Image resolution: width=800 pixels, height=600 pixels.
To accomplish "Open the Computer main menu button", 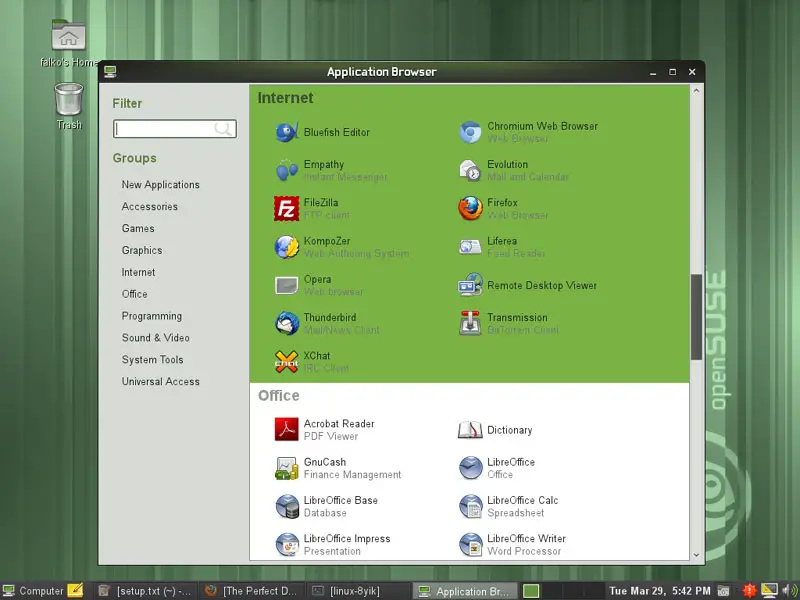I will (34, 591).
